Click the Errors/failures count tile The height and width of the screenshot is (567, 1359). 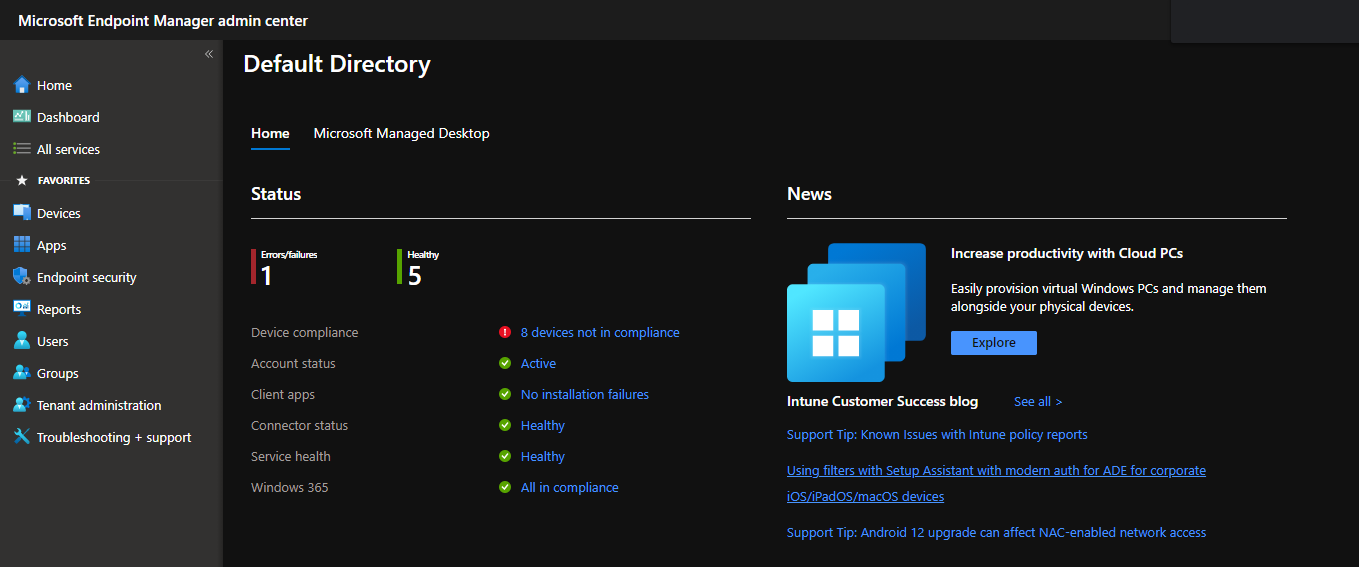[285, 268]
